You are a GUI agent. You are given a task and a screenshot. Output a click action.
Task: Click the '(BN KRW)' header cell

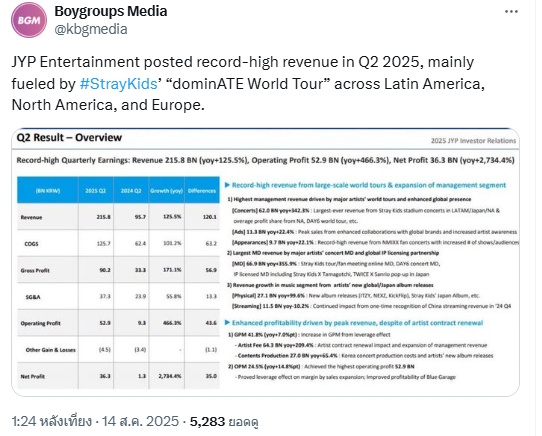48,191
